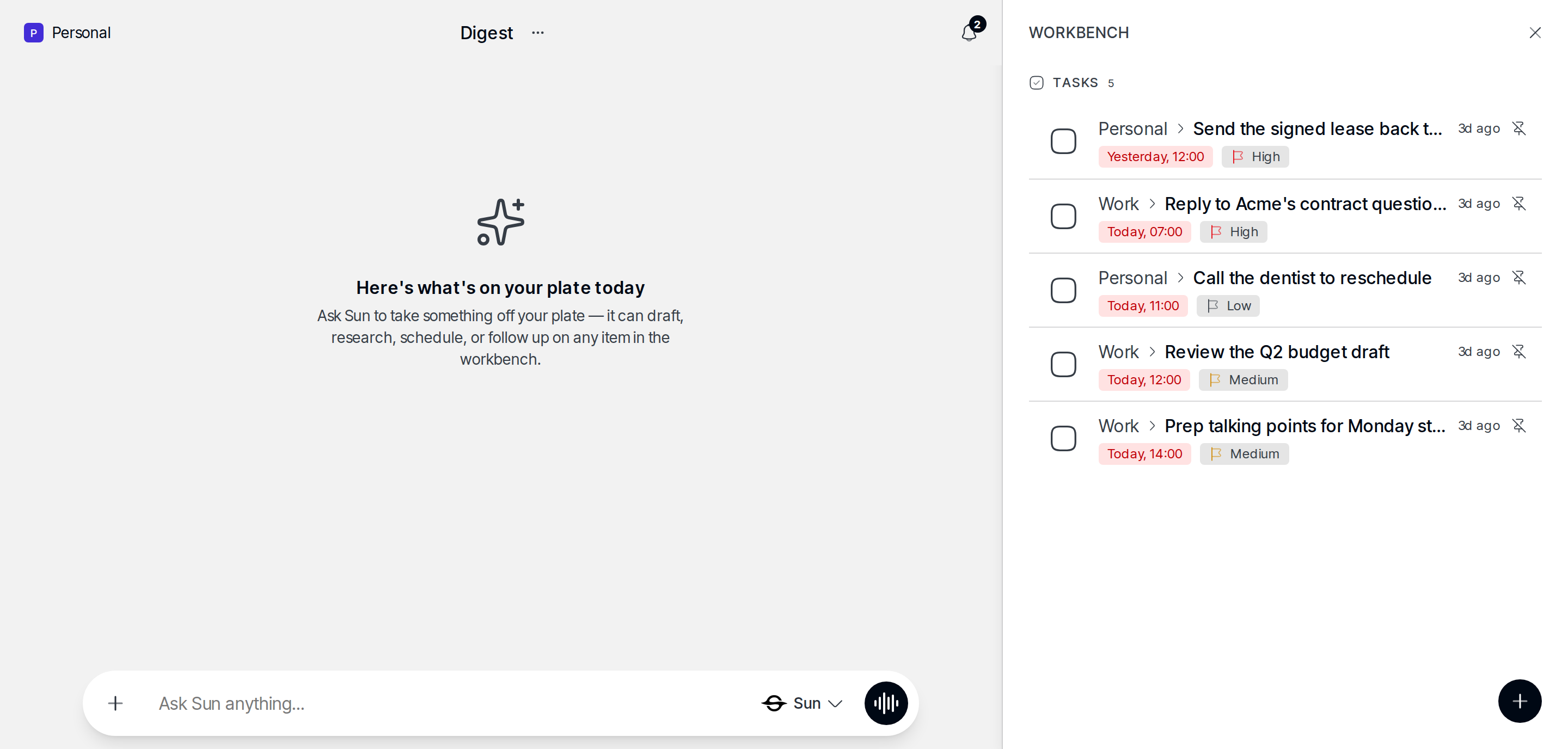Image resolution: width=1568 pixels, height=749 pixels.
Task: Click the Today, 07:00 due date chip
Action: (1144, 232)
